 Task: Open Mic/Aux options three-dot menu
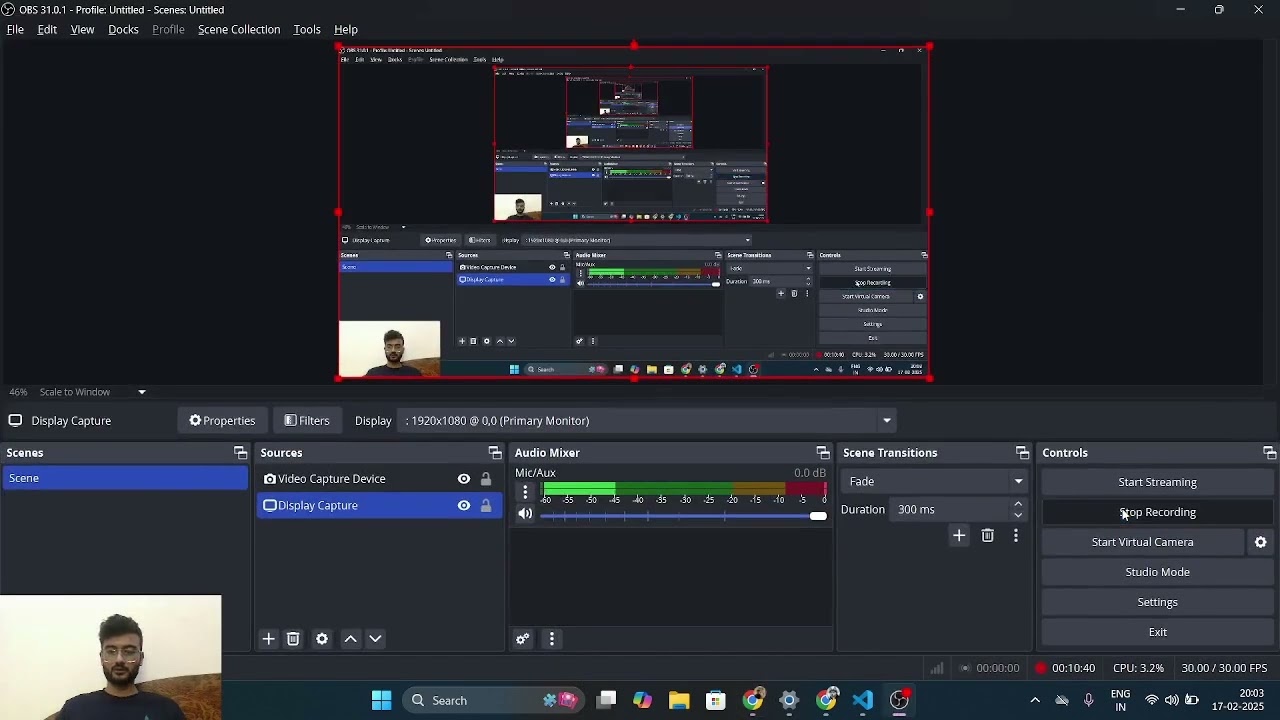pos(525,492)
